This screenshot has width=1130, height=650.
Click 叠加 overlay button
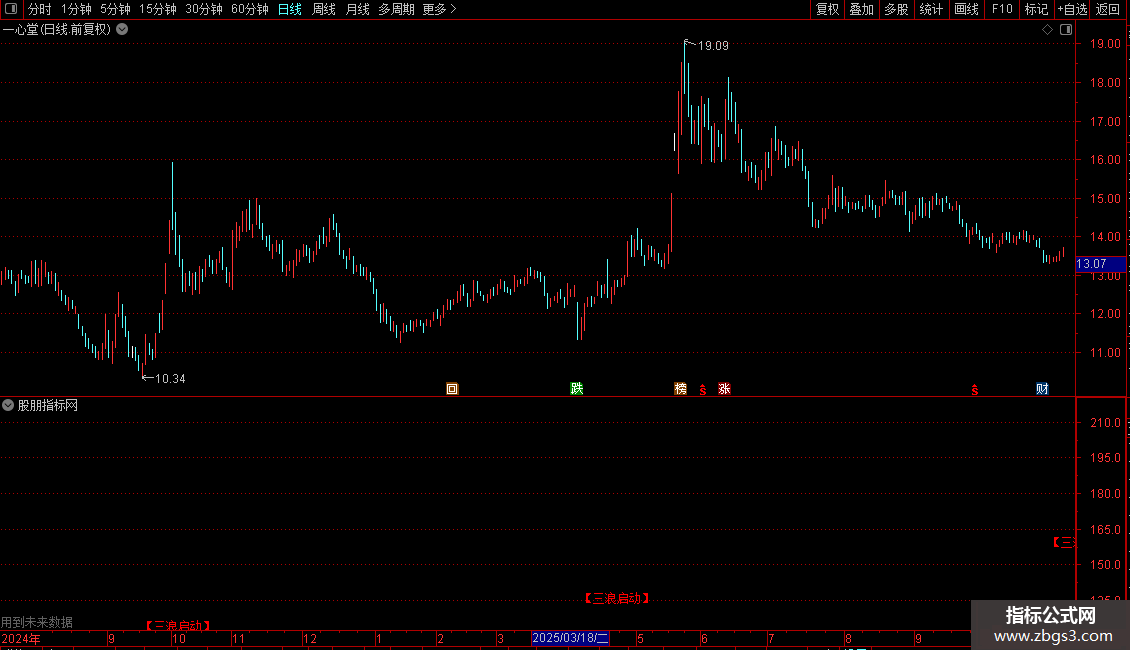click(x=861, y=9)
